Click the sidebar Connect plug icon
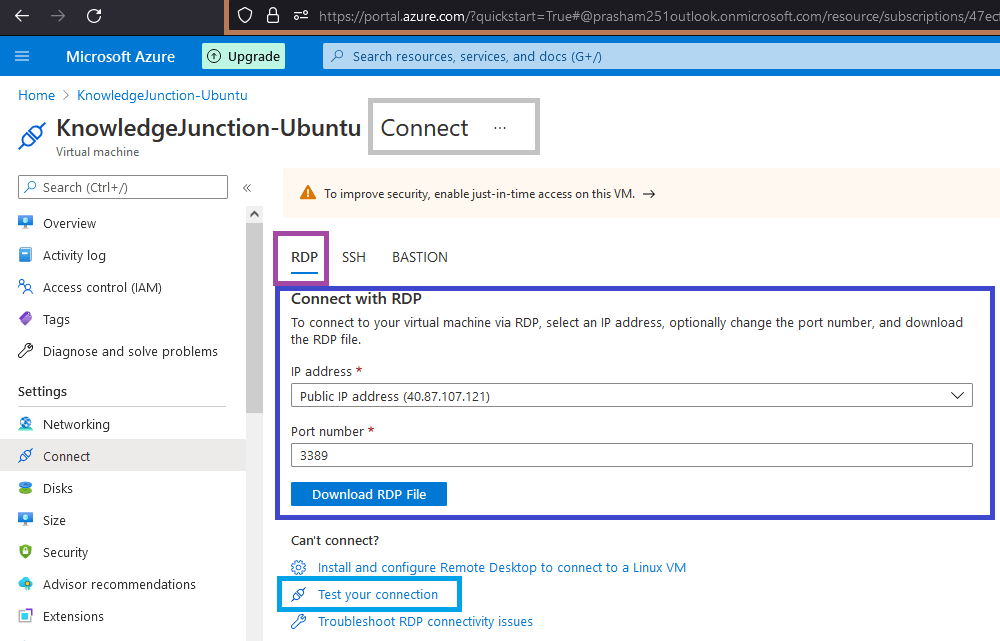Screen dimensions: 1000x641 pyautogui.click(x=26, y=455)
